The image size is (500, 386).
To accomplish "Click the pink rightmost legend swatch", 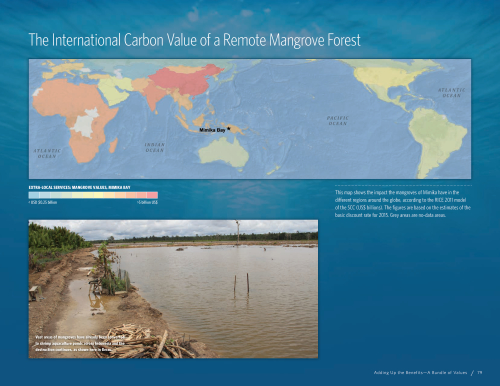I will click(152, 195).
